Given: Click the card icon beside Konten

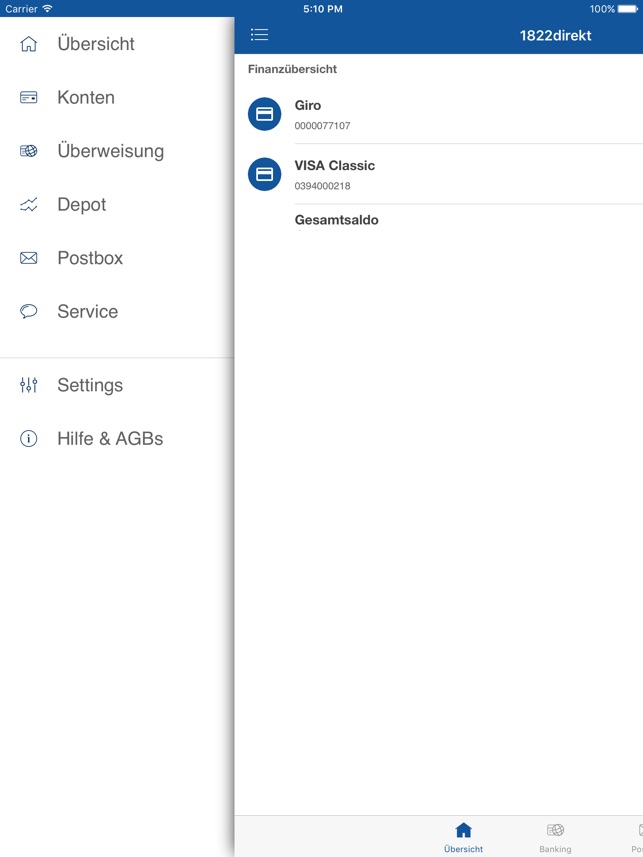Looking at the screenshot, I should (29, 98).
